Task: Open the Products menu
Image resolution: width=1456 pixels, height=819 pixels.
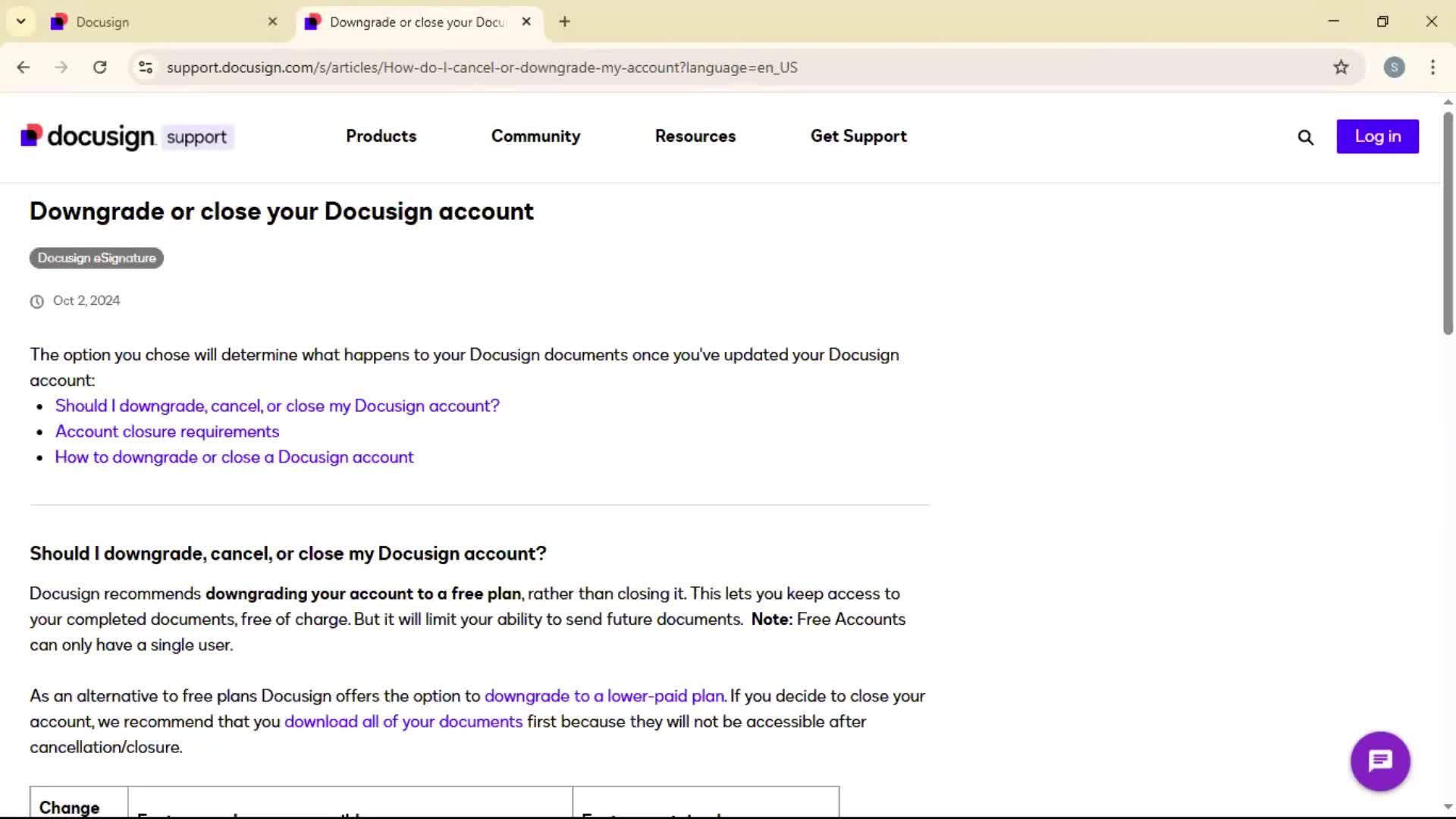Action: click(x=381, y=136)
